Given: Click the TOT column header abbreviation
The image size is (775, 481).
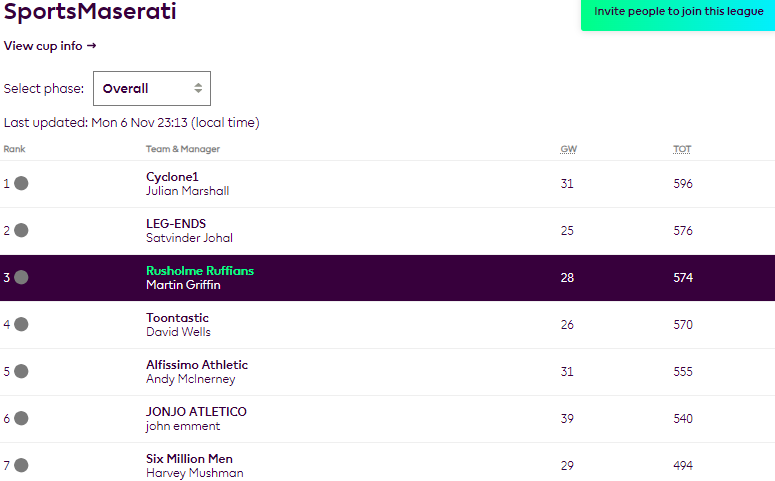Looking at the screenshot, I should tap(682, 149).
